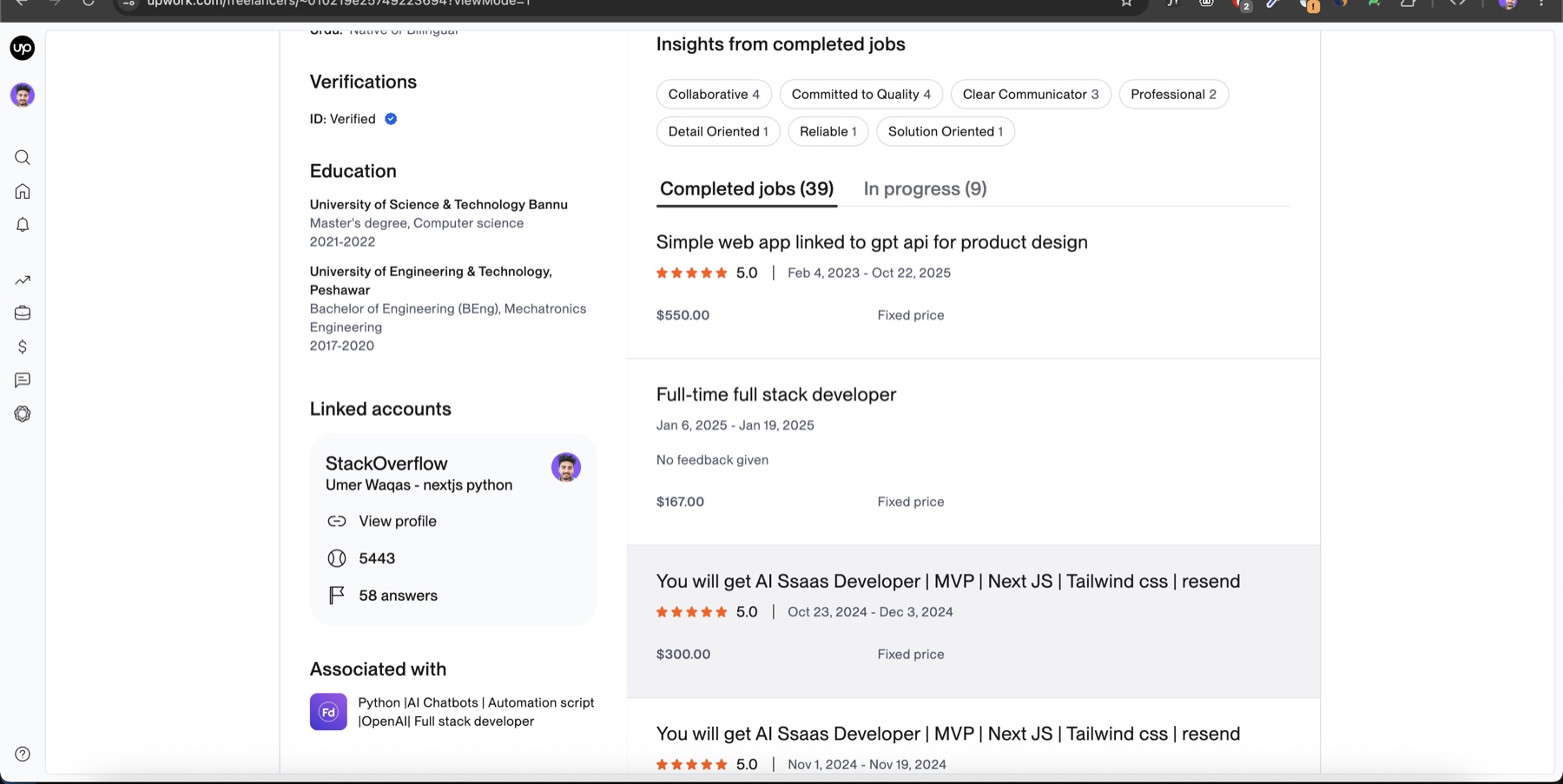
Task: Open the Python AI Chatbots agency link
Action: pos(476,712)
